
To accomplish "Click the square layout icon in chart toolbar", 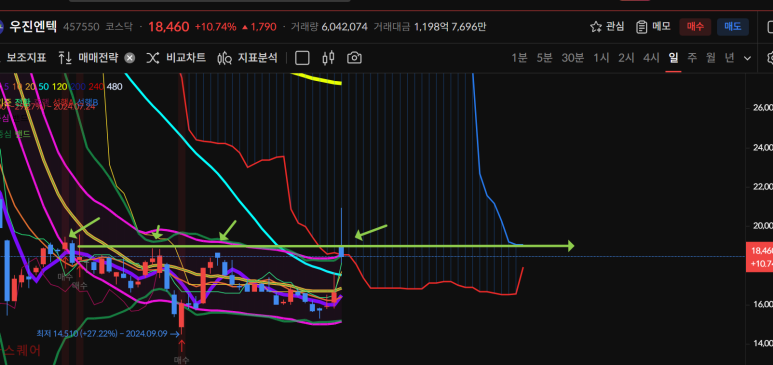I will (302, 58).
